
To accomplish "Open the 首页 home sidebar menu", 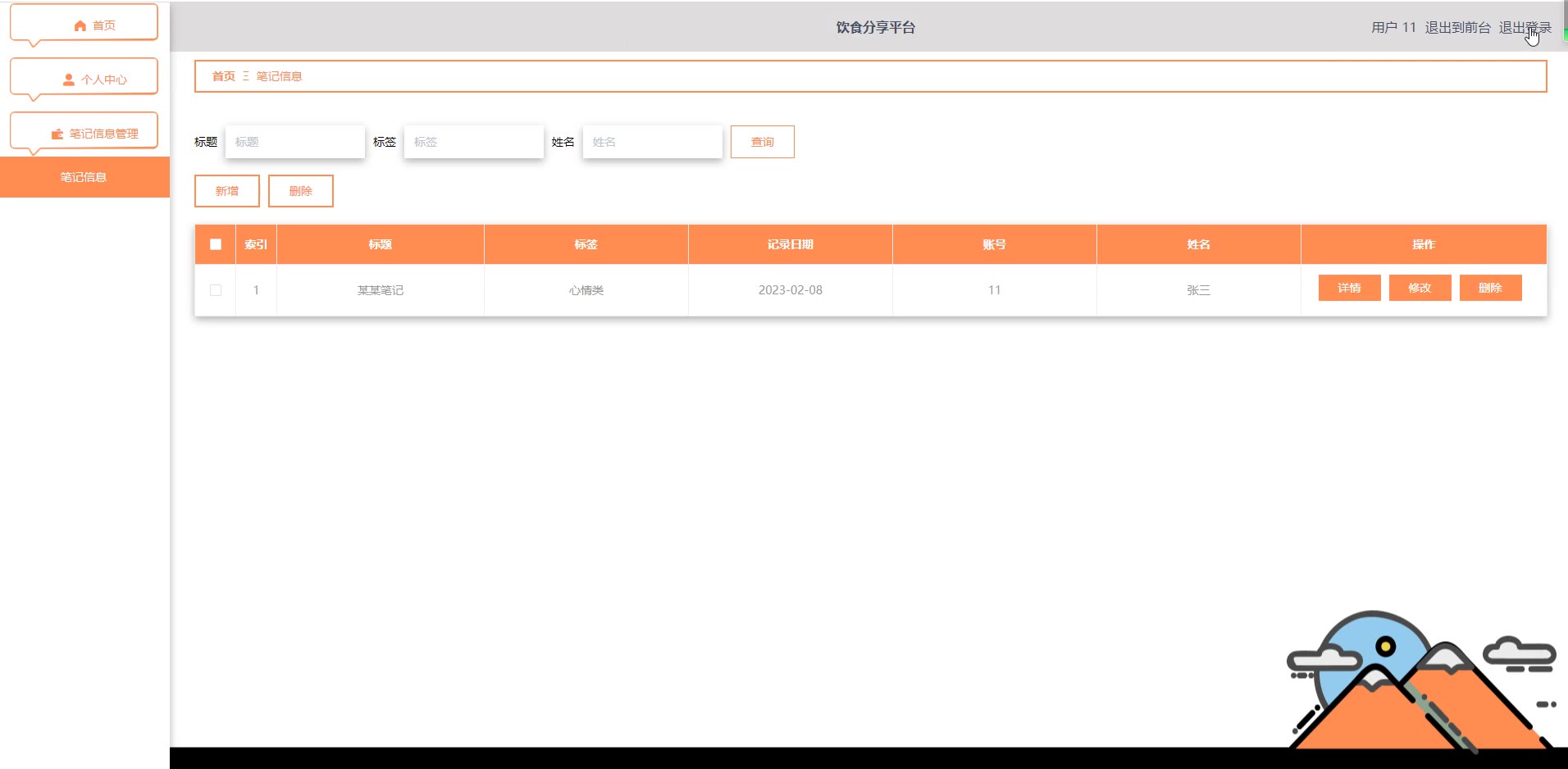I will pyautogui.click(x=84, y=25).
